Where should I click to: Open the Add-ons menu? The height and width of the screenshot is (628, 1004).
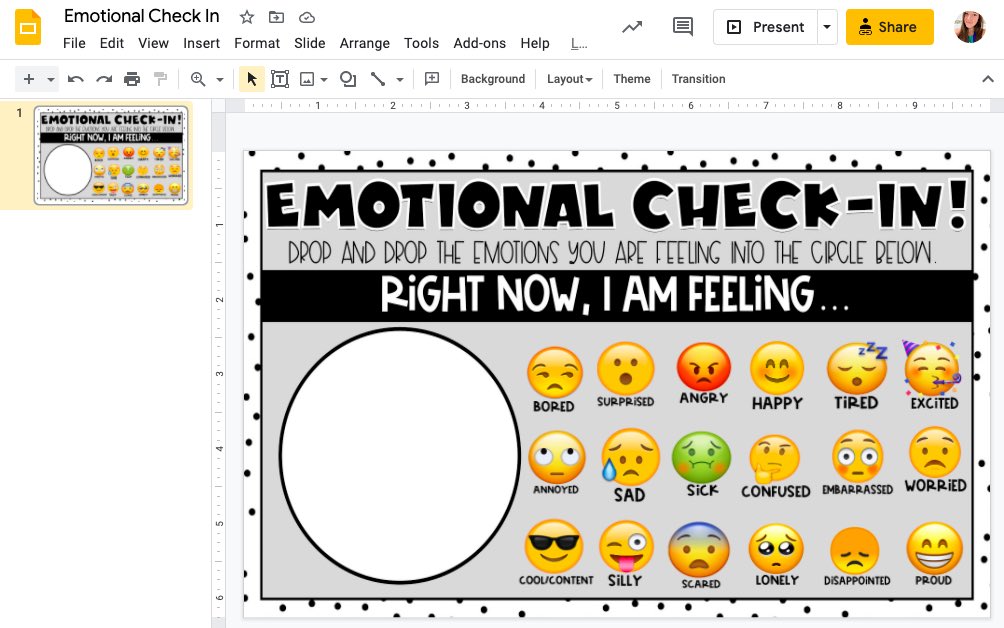pos(480,43)
